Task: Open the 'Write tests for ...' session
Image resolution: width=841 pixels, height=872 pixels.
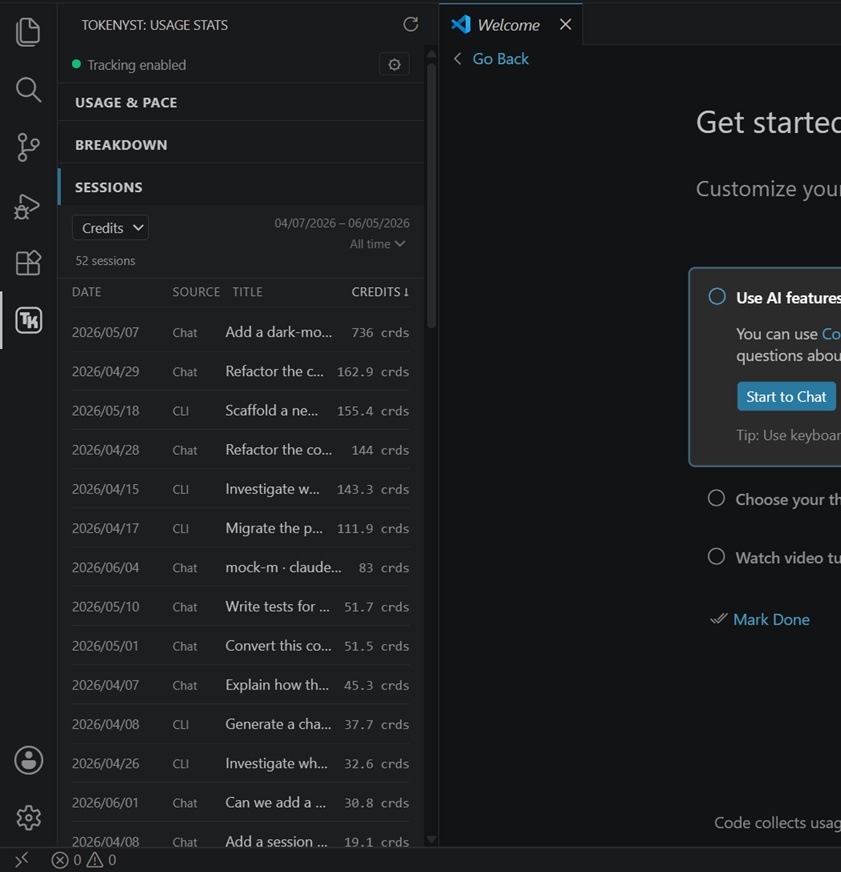Action: click(240, 607)
